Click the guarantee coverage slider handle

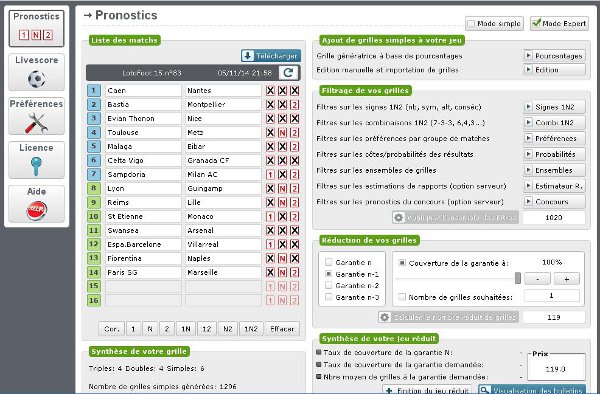pyautogui.click(x=518, y=278)
